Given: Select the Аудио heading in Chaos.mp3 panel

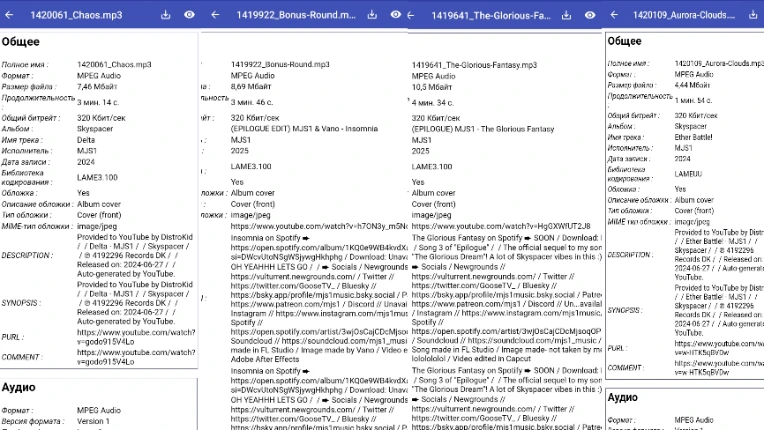Looking at the screenshot, I should point(19,388).
